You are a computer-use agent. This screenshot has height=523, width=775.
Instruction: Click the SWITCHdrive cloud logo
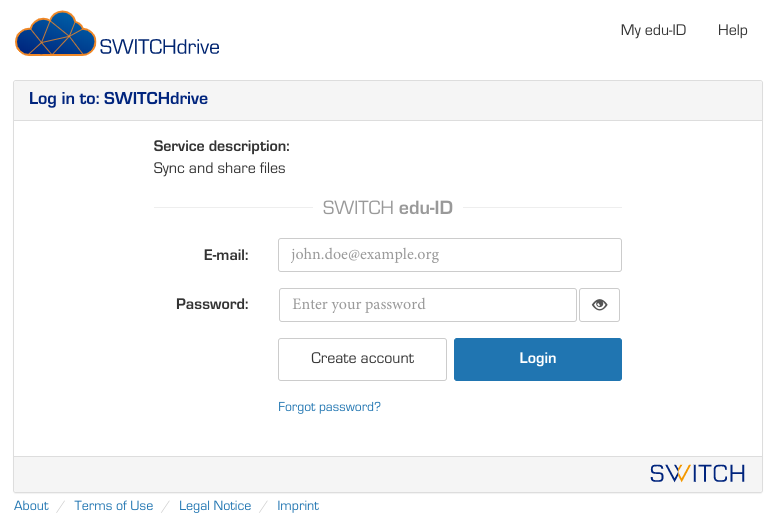coord(55,34)
